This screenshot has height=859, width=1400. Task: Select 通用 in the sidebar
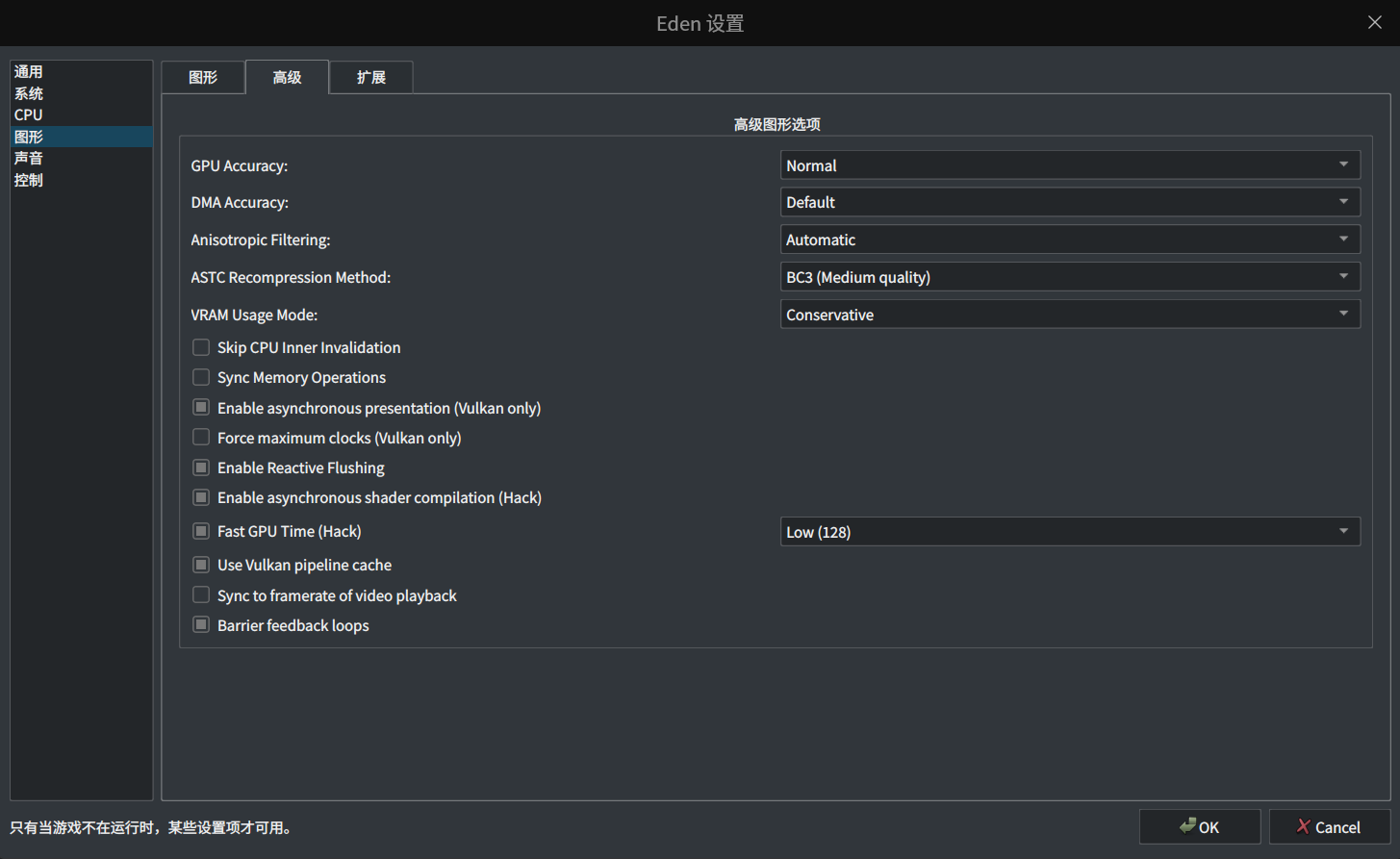point(82,71)
